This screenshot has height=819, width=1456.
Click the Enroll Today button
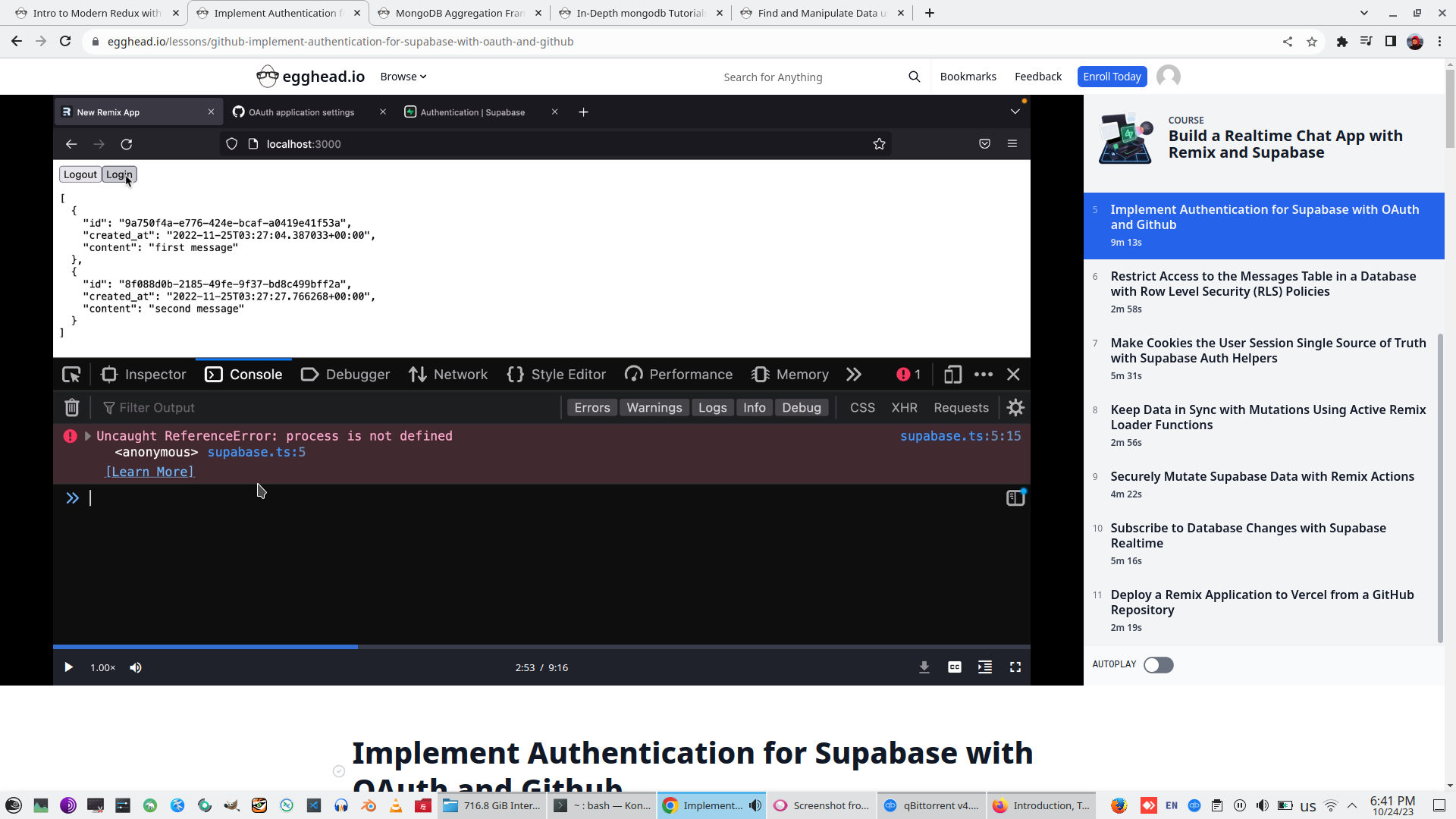(x=1111, y=77)
